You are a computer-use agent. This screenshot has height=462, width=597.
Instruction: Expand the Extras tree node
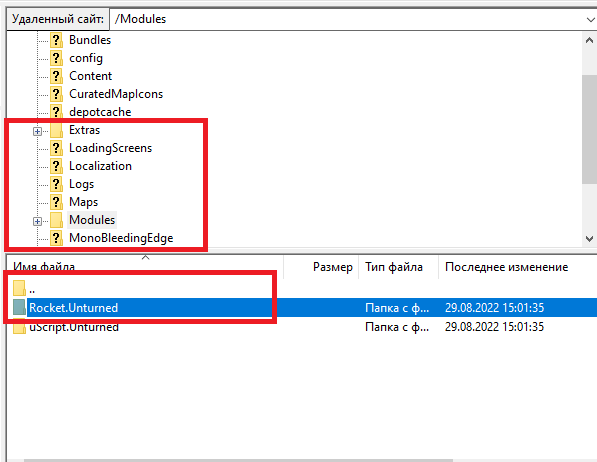[37, 131]
